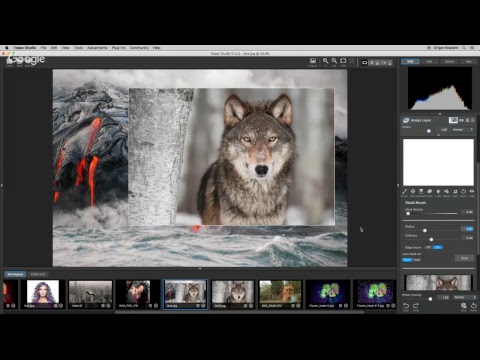Viewport: 480px width, 360px height.
Task: Select the Gradient mask tool
Action: click(x=421, y=191)
